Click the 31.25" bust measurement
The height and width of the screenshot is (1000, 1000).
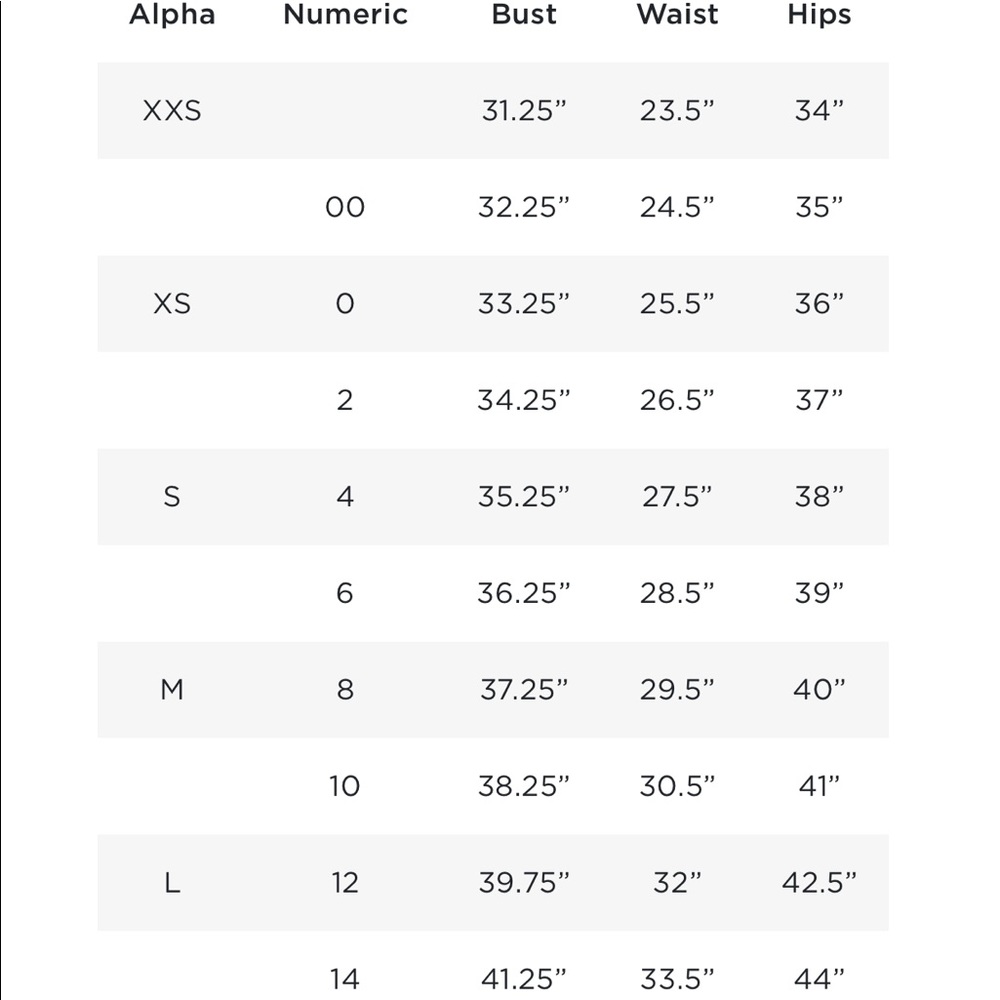(524, 111)
